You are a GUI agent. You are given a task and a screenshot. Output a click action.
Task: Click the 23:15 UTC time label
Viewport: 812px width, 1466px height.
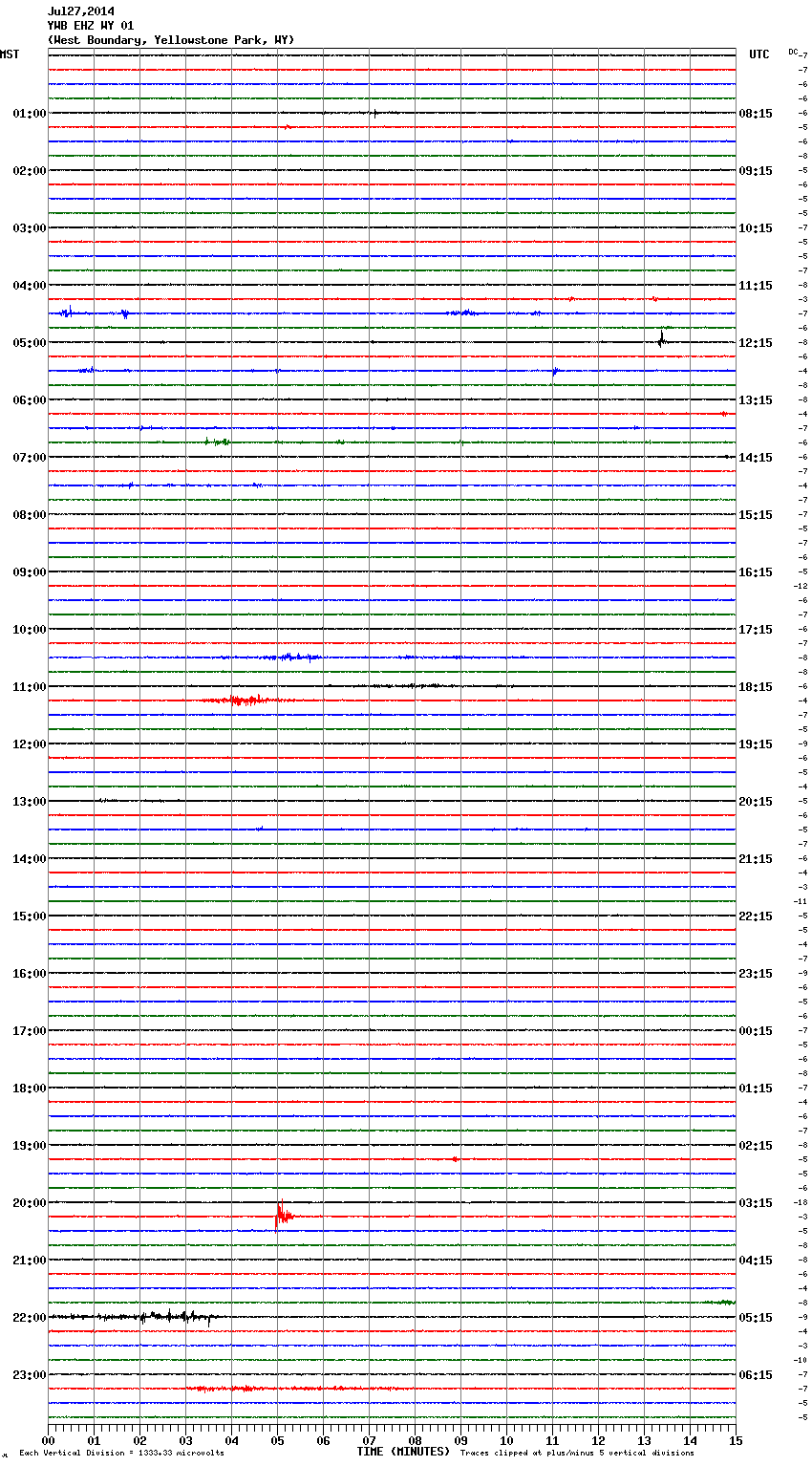[756, 974]
